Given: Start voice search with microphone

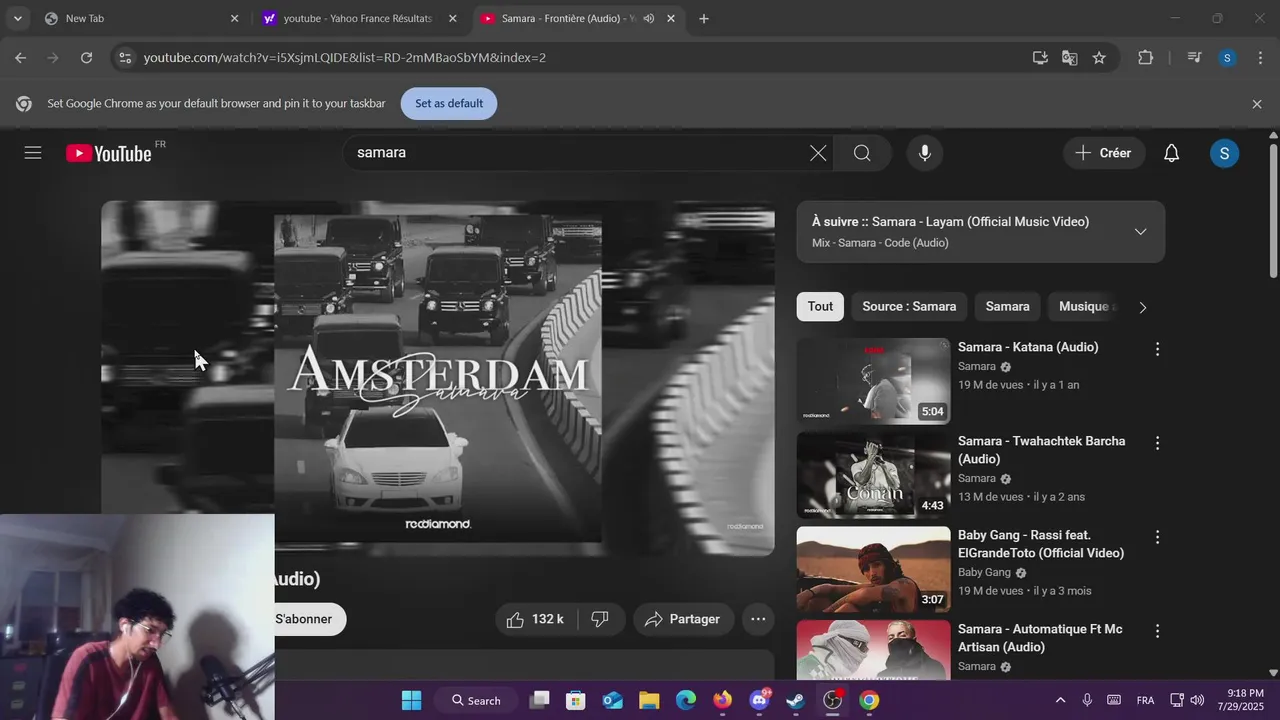Looking at the screenshot, I should coord(925,153).
